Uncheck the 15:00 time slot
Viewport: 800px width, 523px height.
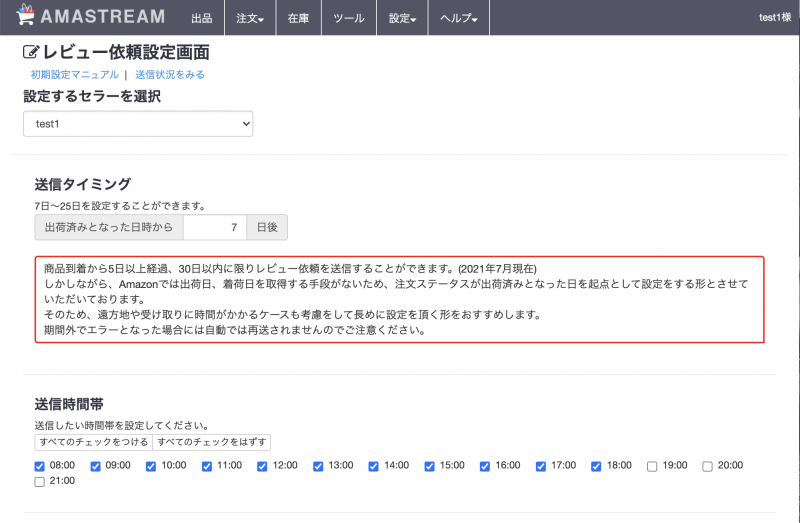[430, 466]
